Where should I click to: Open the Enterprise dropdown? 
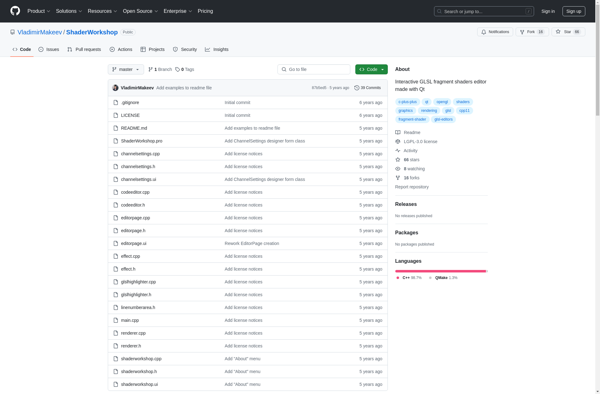pyautogui.click(x=178, y=11)
